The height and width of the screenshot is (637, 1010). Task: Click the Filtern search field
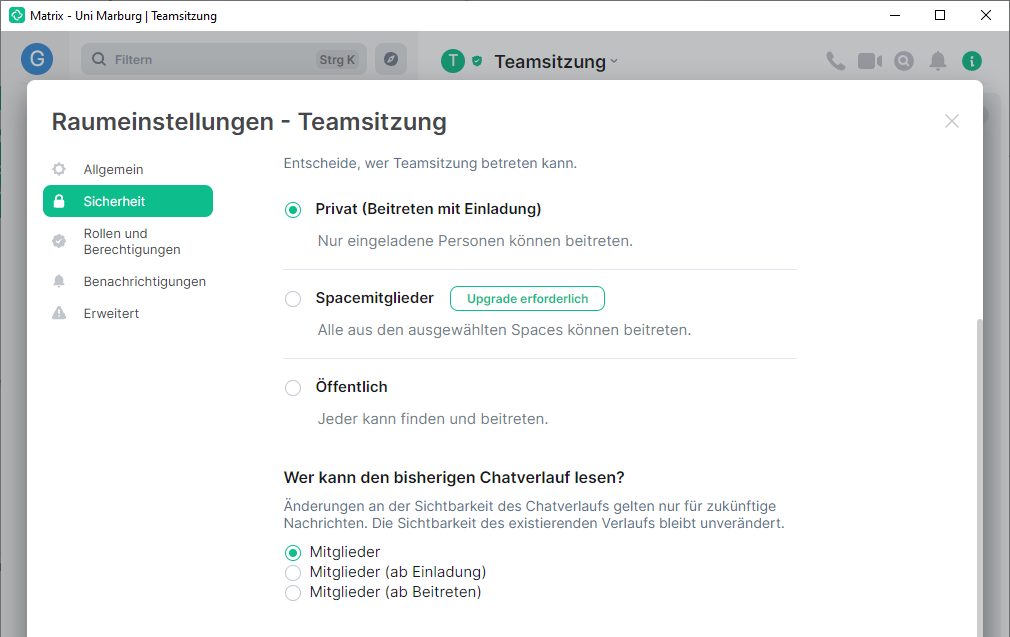pyautogui.click(x=224, y=59)
